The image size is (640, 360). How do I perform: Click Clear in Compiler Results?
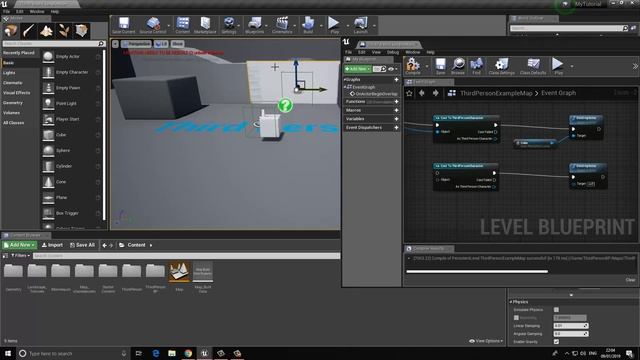[x=630, y=280]
